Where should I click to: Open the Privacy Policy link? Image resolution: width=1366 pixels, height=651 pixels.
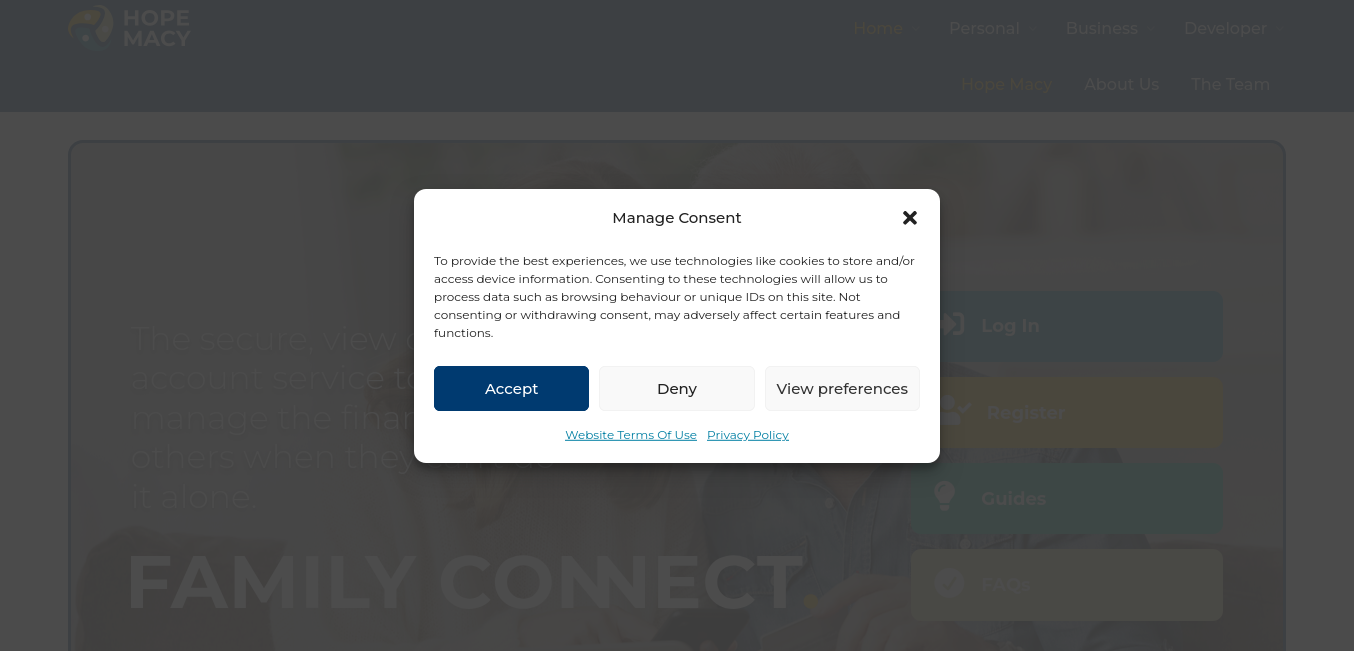pyautogui.click(x=748, y=435)
